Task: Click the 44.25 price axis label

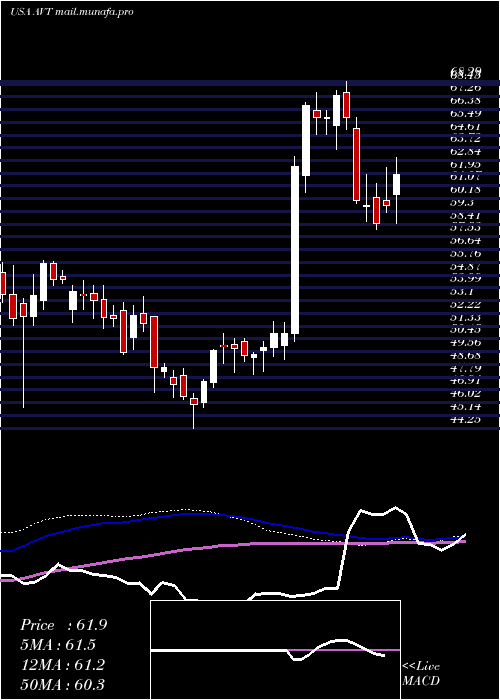Action: point(466,419)
